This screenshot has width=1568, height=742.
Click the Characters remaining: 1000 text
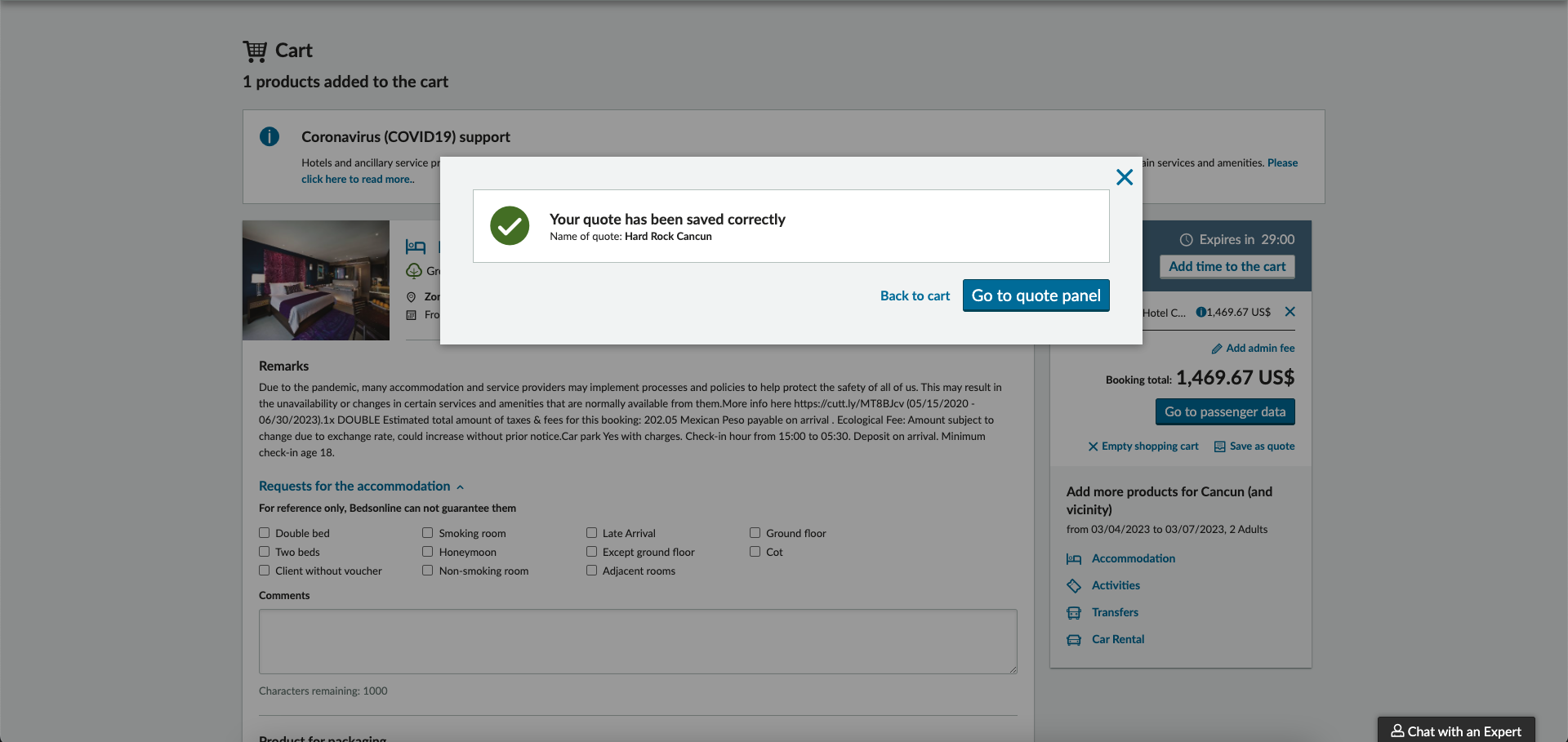[x=323, y=691]
